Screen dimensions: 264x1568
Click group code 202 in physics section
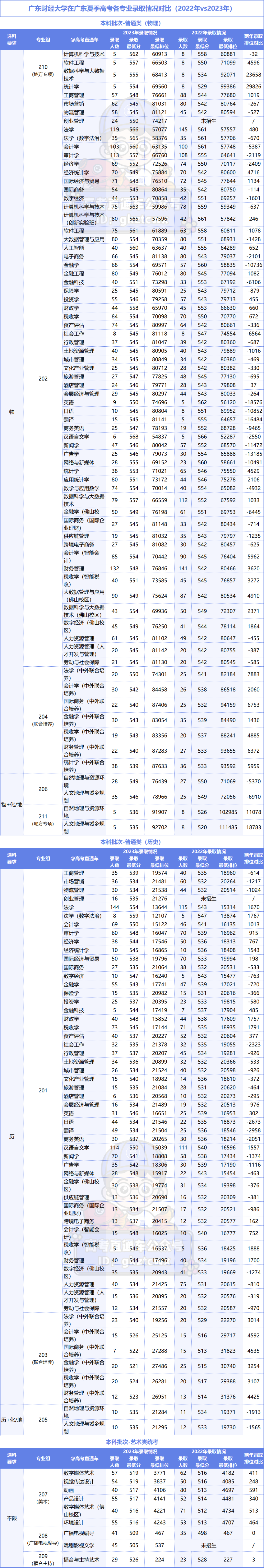(43, 379)
